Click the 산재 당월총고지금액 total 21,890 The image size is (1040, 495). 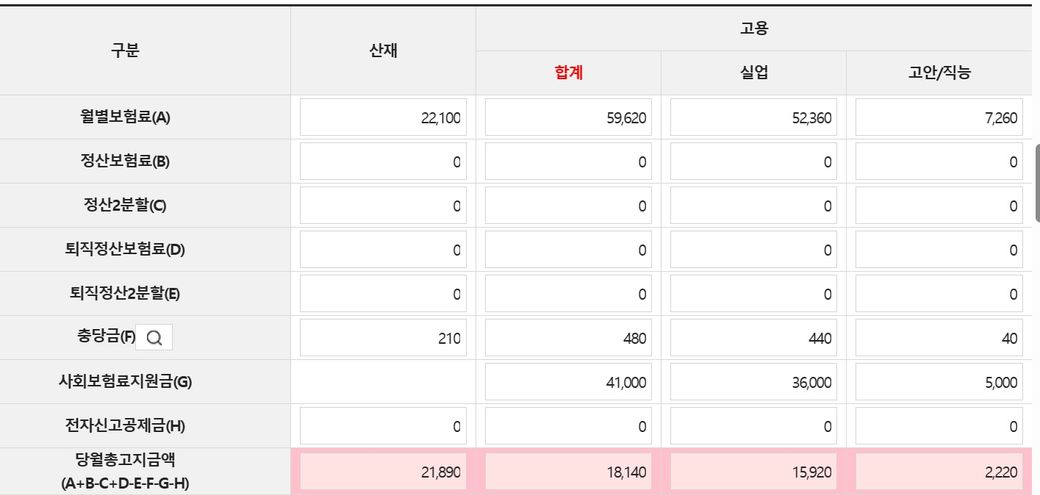(383, 471)
